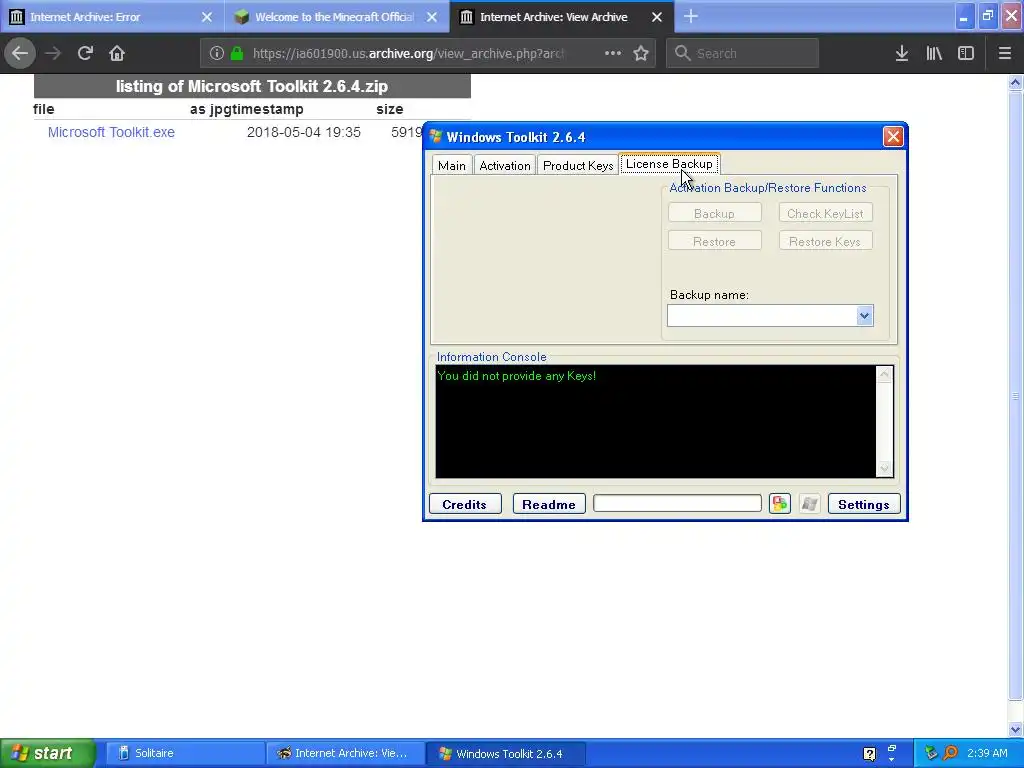The width and height of the screenshot is (1024, 768).
Task: Click the green padlock security icon
Action: point(237,54)
